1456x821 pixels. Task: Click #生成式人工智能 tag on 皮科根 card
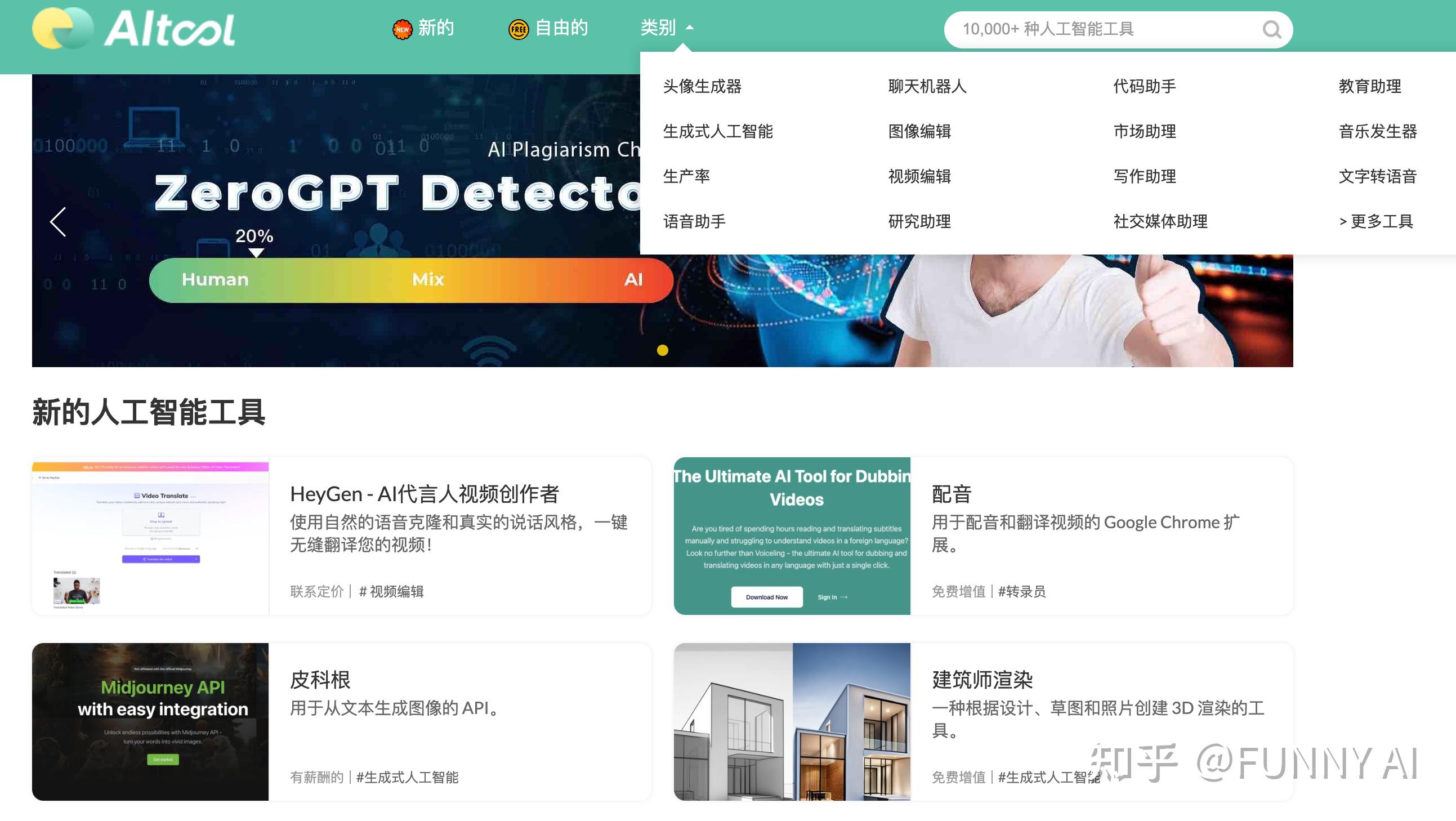pos(408,777)
